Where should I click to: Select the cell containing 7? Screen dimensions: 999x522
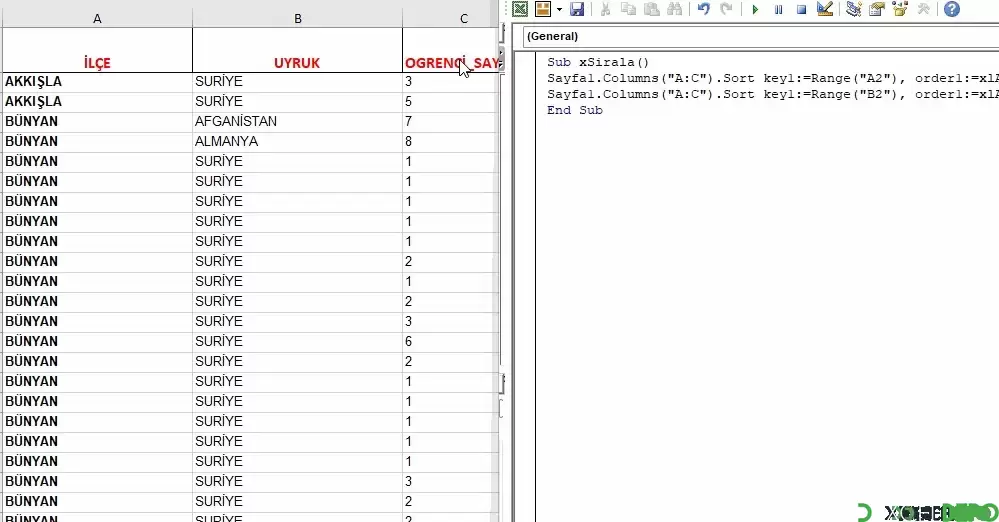click(450, 121)
